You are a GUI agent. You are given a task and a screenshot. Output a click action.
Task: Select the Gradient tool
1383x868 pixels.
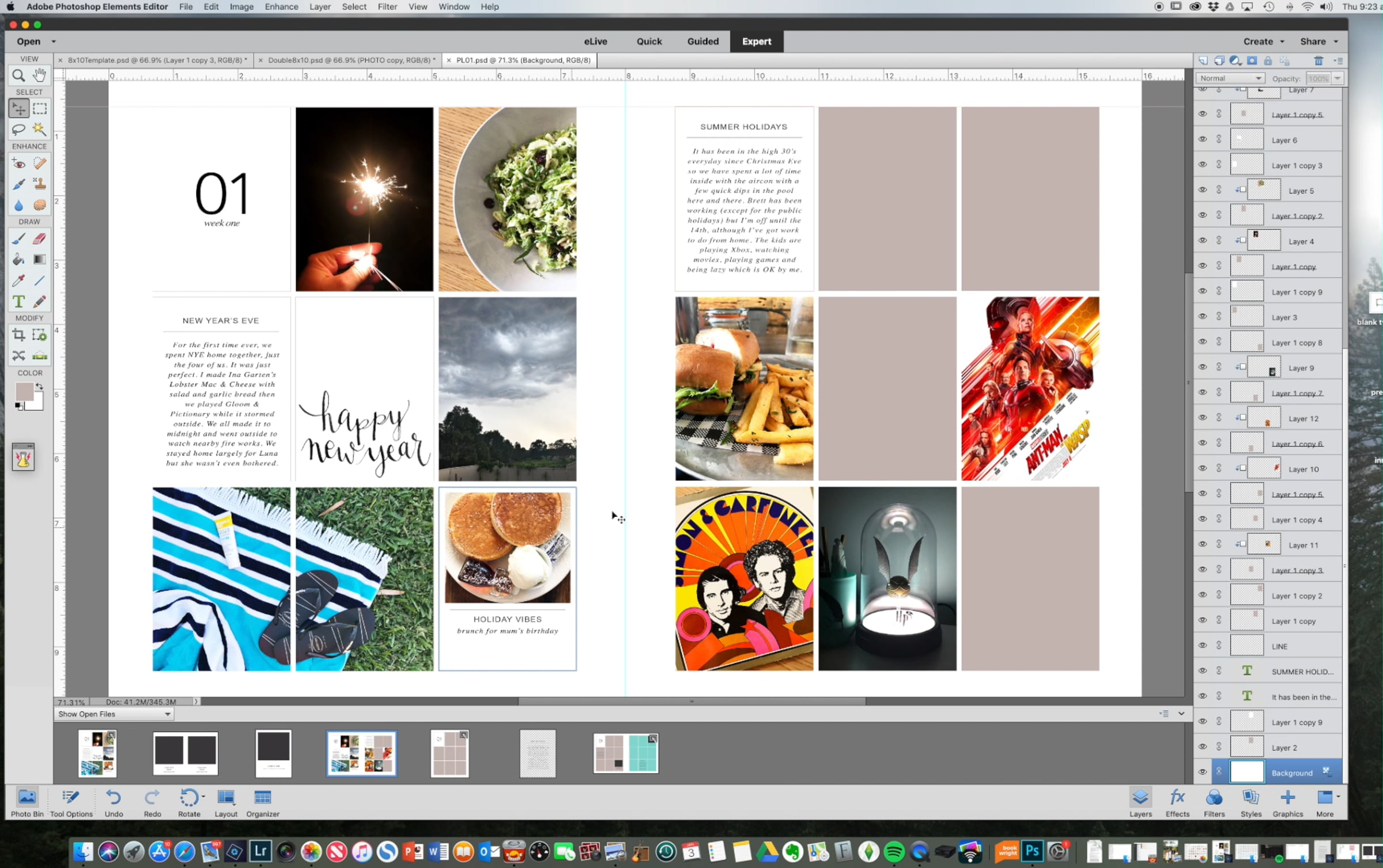point(39,260)
